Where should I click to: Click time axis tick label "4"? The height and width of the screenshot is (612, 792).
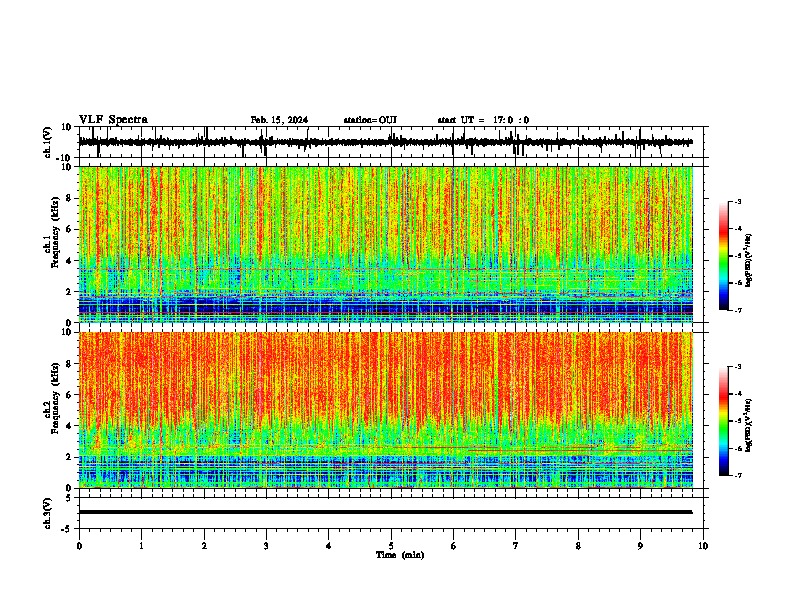tap(329, 546)
